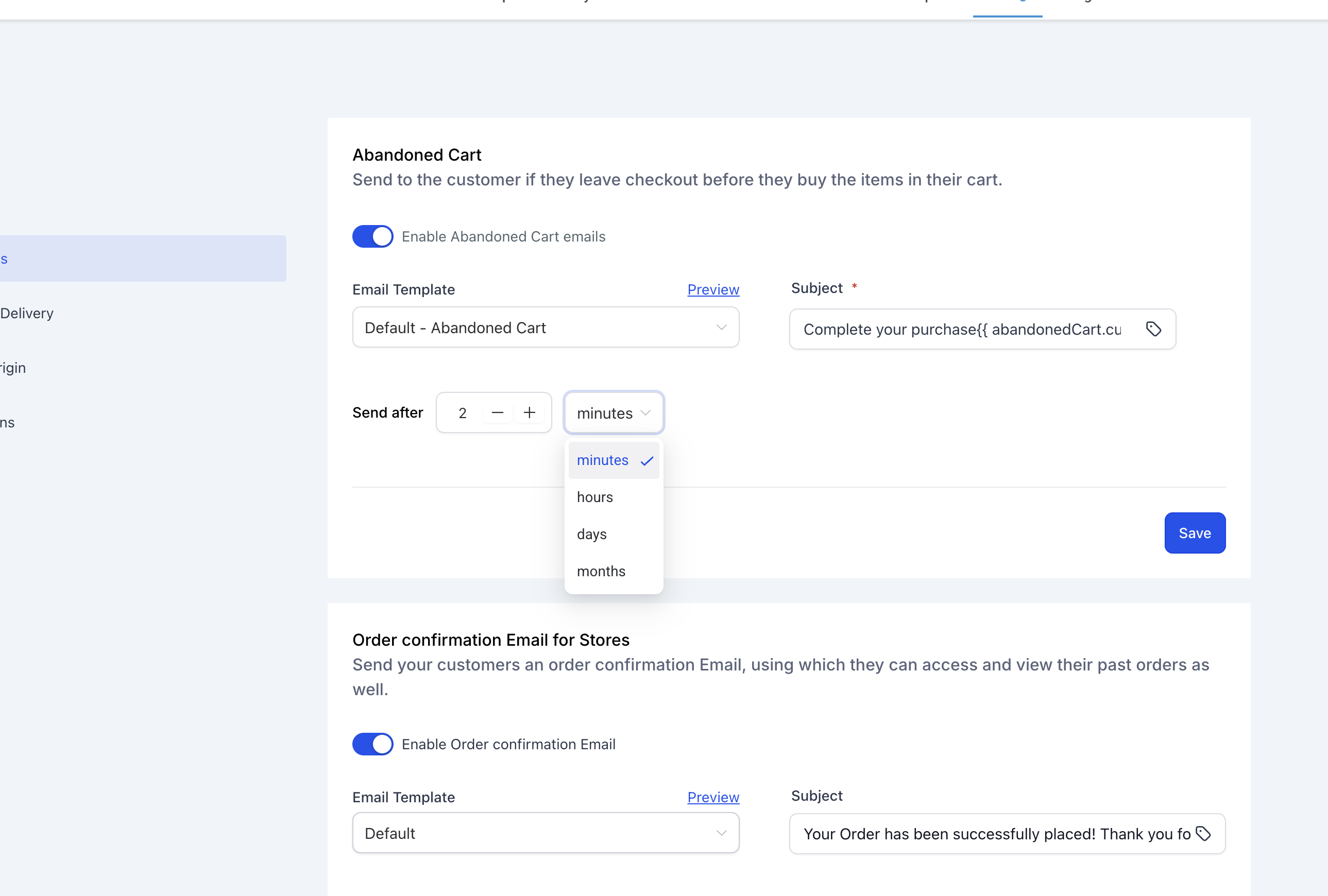This screenshot has width=1328, height=896.
Task: Choose days in the time unit list
Action: 592,535
